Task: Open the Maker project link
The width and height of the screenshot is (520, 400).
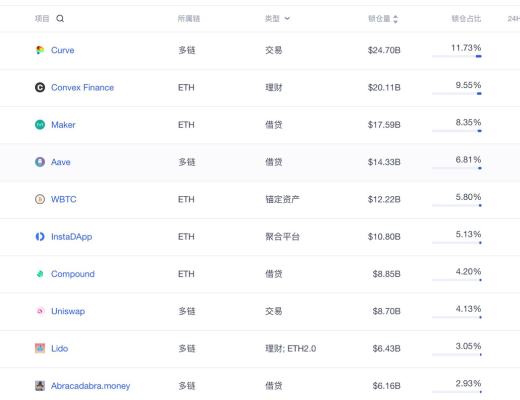Action: click(63, 125)
